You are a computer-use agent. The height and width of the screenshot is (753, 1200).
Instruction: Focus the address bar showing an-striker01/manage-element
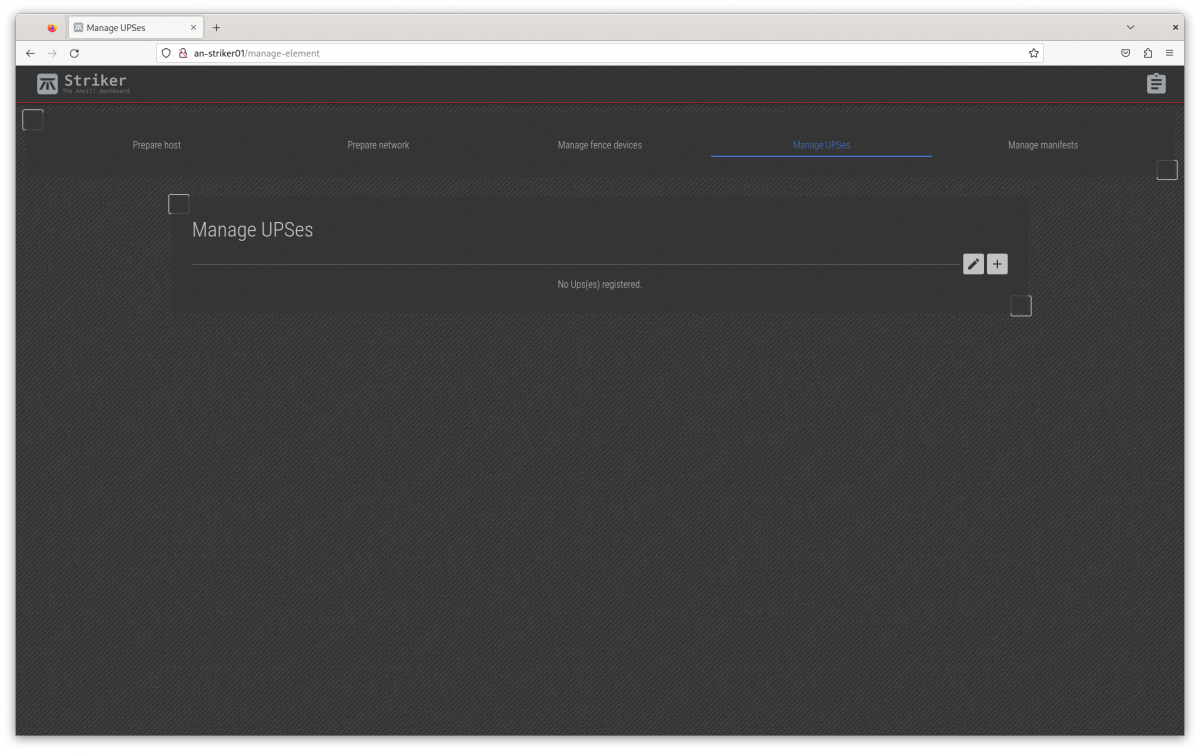click(x=600, y=53)
